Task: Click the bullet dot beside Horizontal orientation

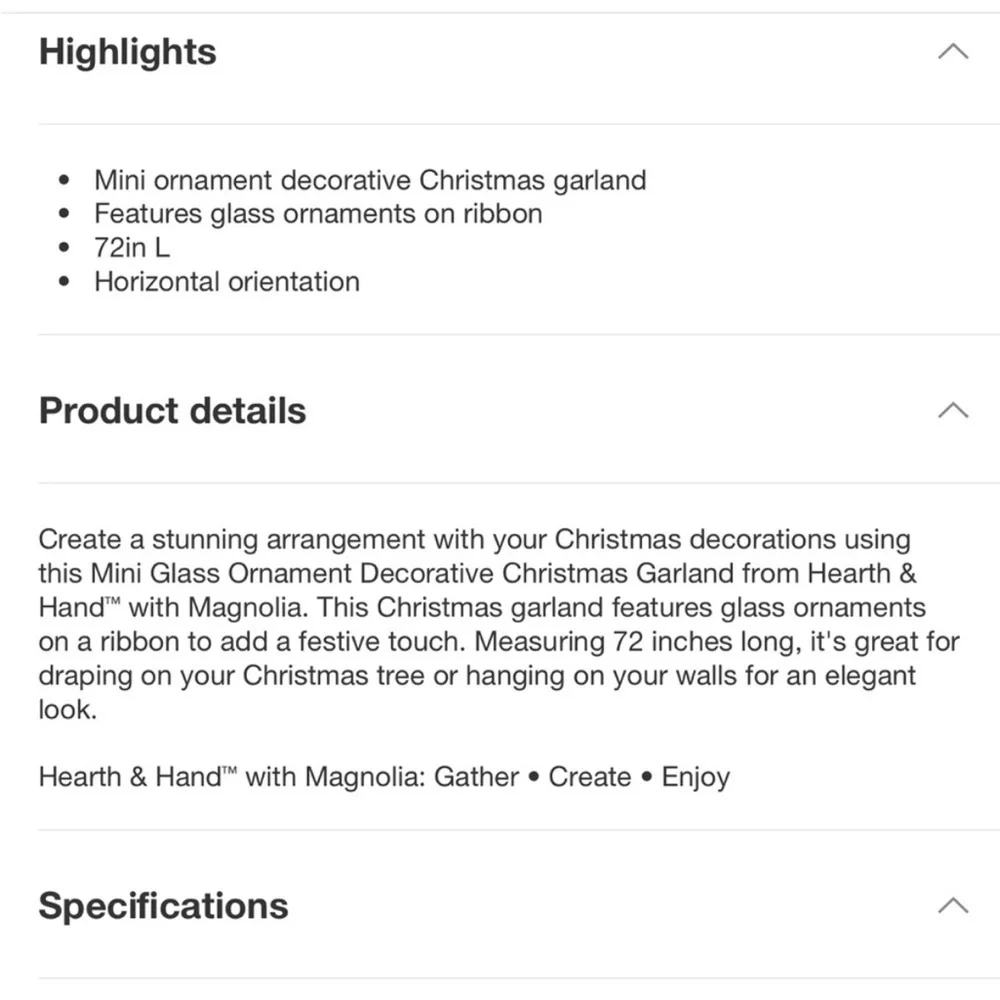Action: click(x=64, y=281)
